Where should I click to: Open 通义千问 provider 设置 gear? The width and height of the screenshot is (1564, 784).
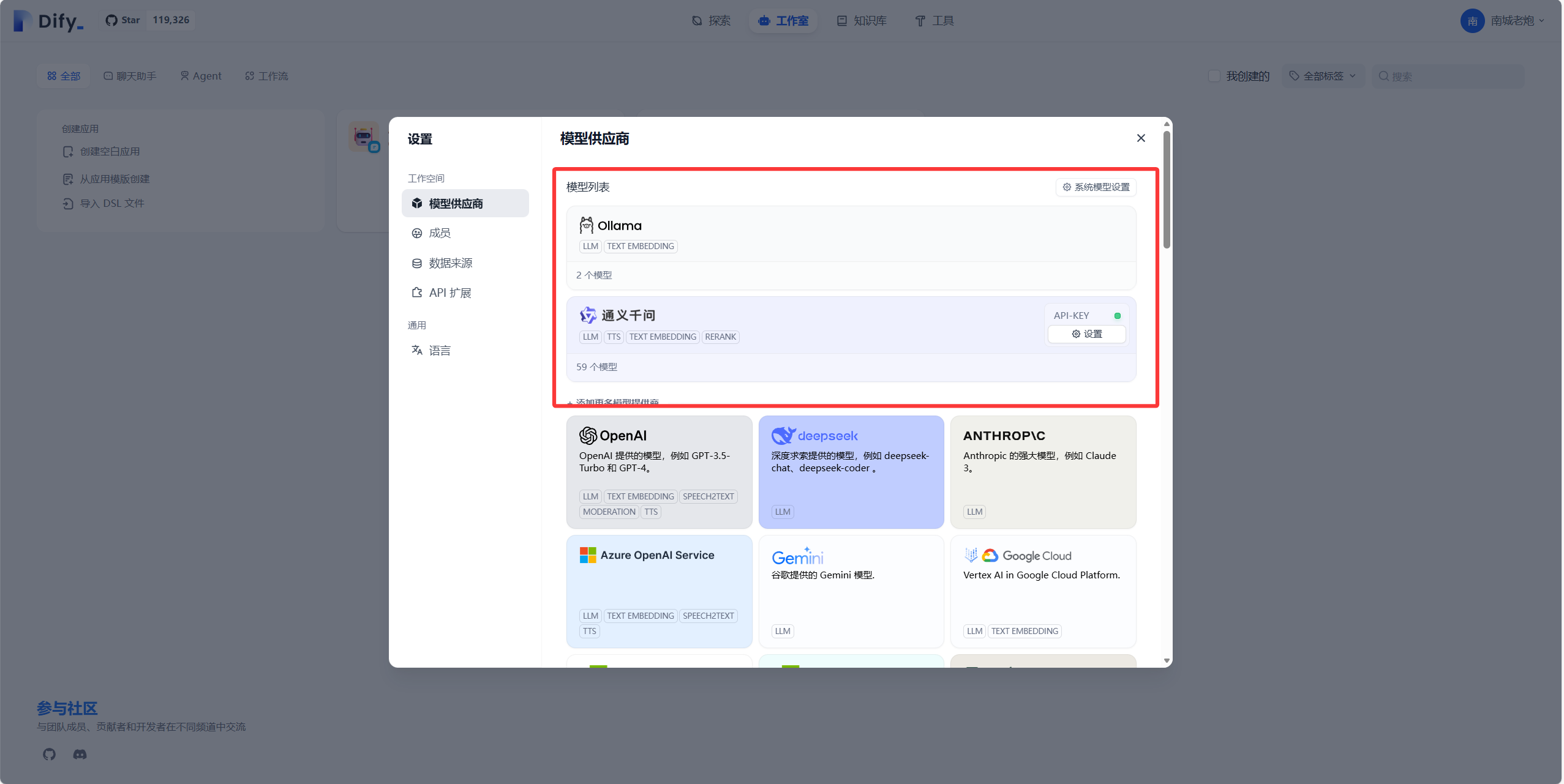pyautogui.click(x=1087, y=334)
